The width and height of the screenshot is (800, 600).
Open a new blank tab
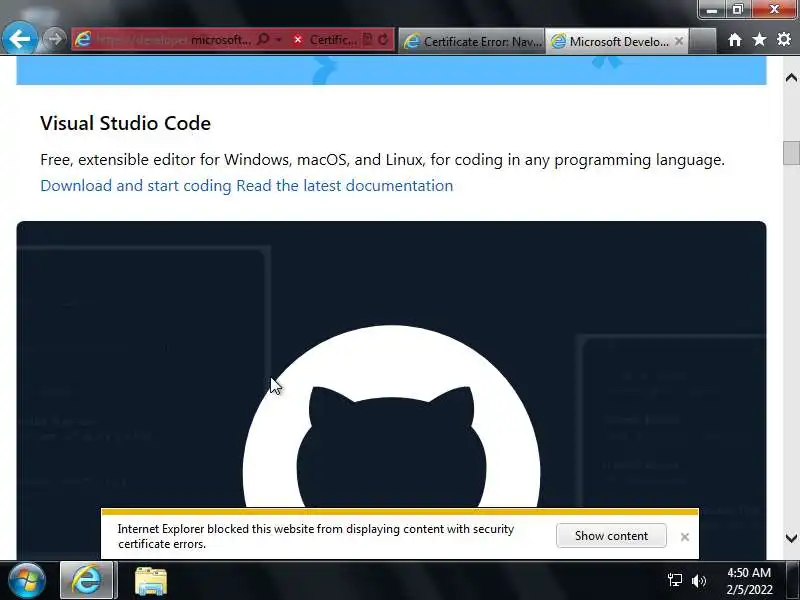(703, 41)
